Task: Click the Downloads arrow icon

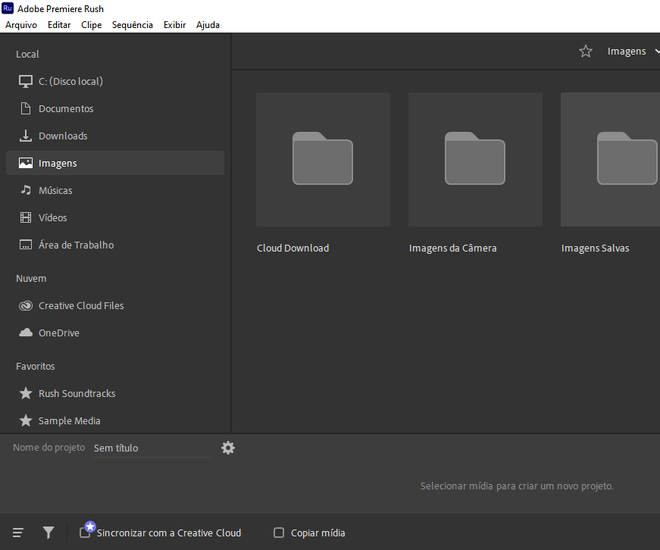Action: tap(26, 136)
